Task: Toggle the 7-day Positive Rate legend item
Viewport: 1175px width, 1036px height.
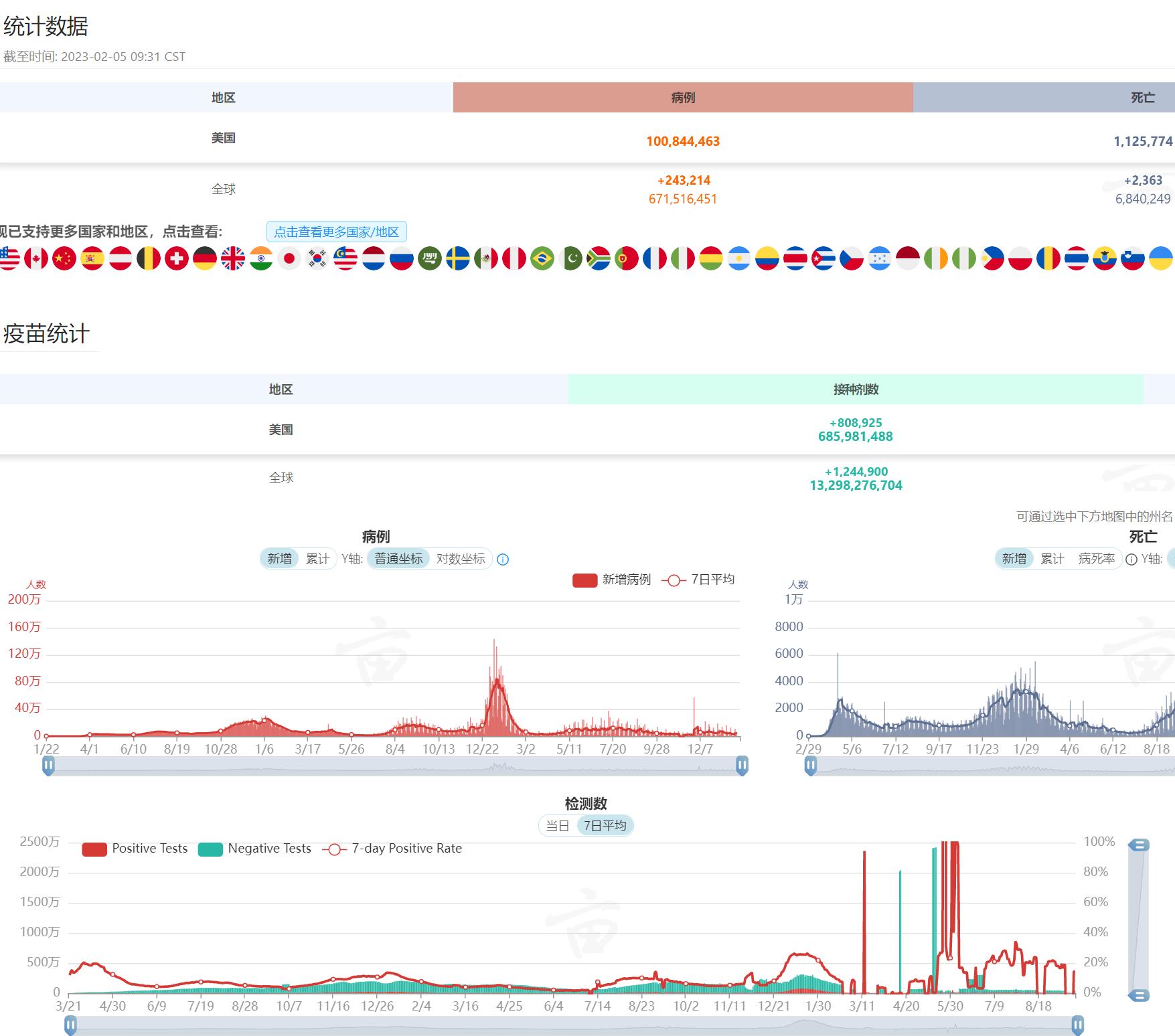Action: tap(392, 849)
